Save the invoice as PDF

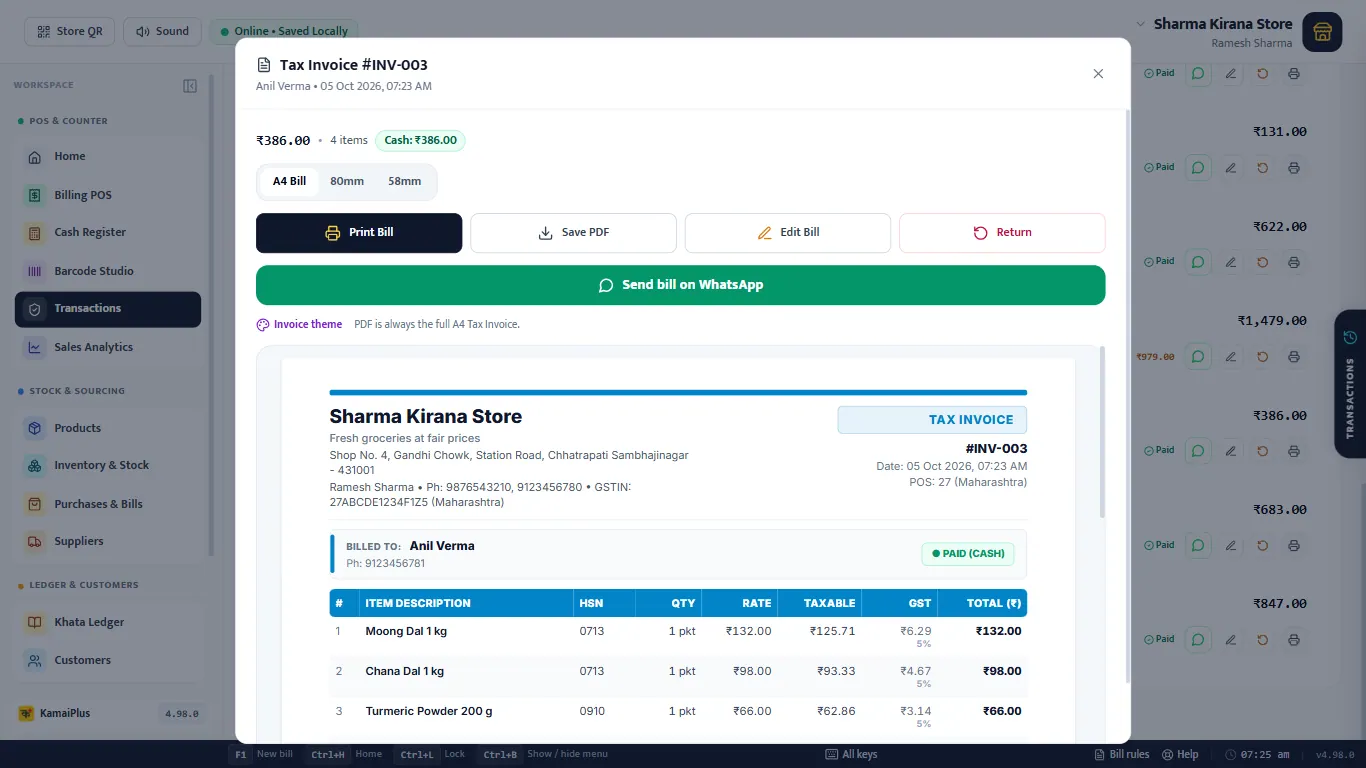point(573,233)
